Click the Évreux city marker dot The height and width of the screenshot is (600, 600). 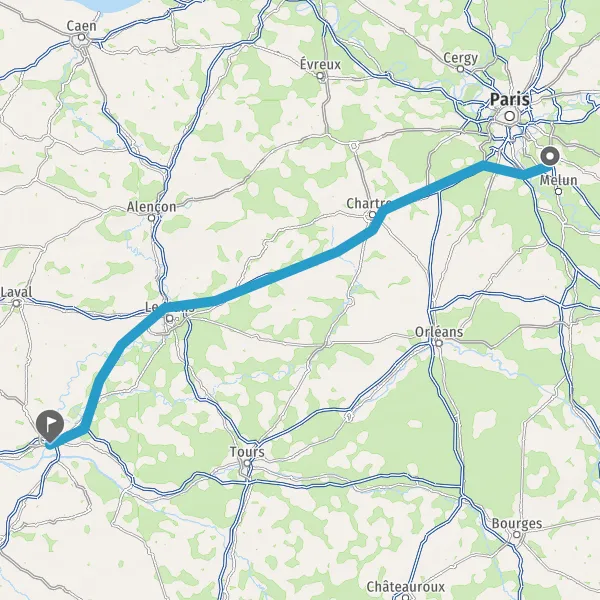click(320, 76)
